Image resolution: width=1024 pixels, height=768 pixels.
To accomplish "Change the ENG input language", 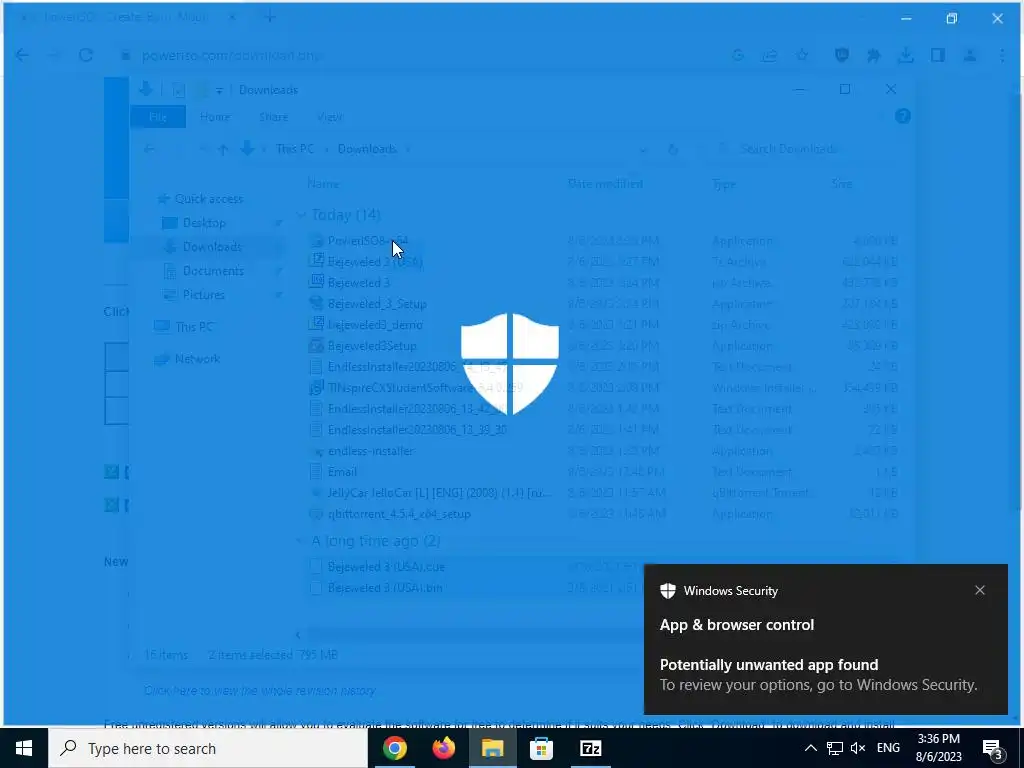I will 888,748.
